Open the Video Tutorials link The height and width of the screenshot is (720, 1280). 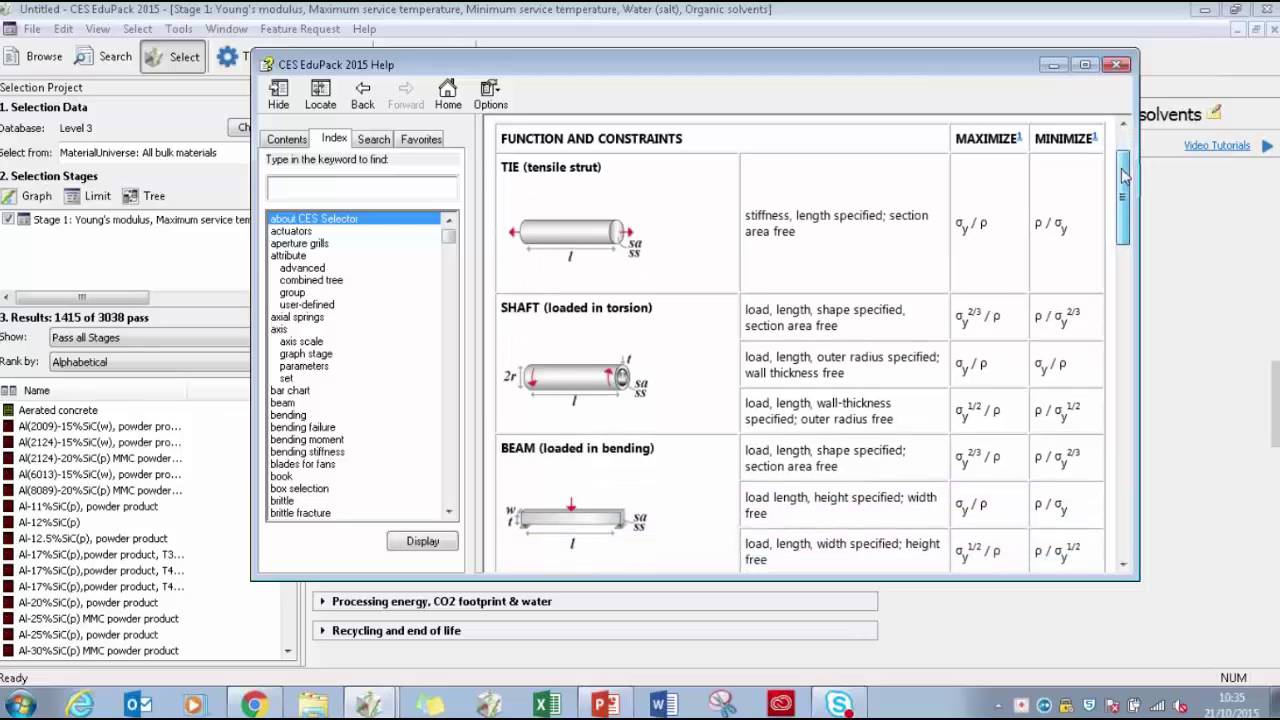point(1217,146)
